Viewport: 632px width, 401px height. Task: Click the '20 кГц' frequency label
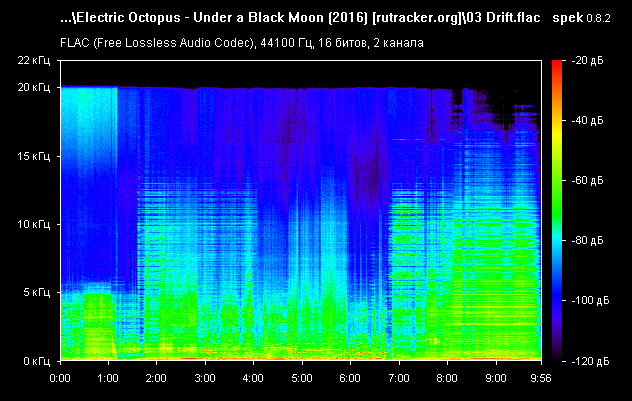point(34,87)
